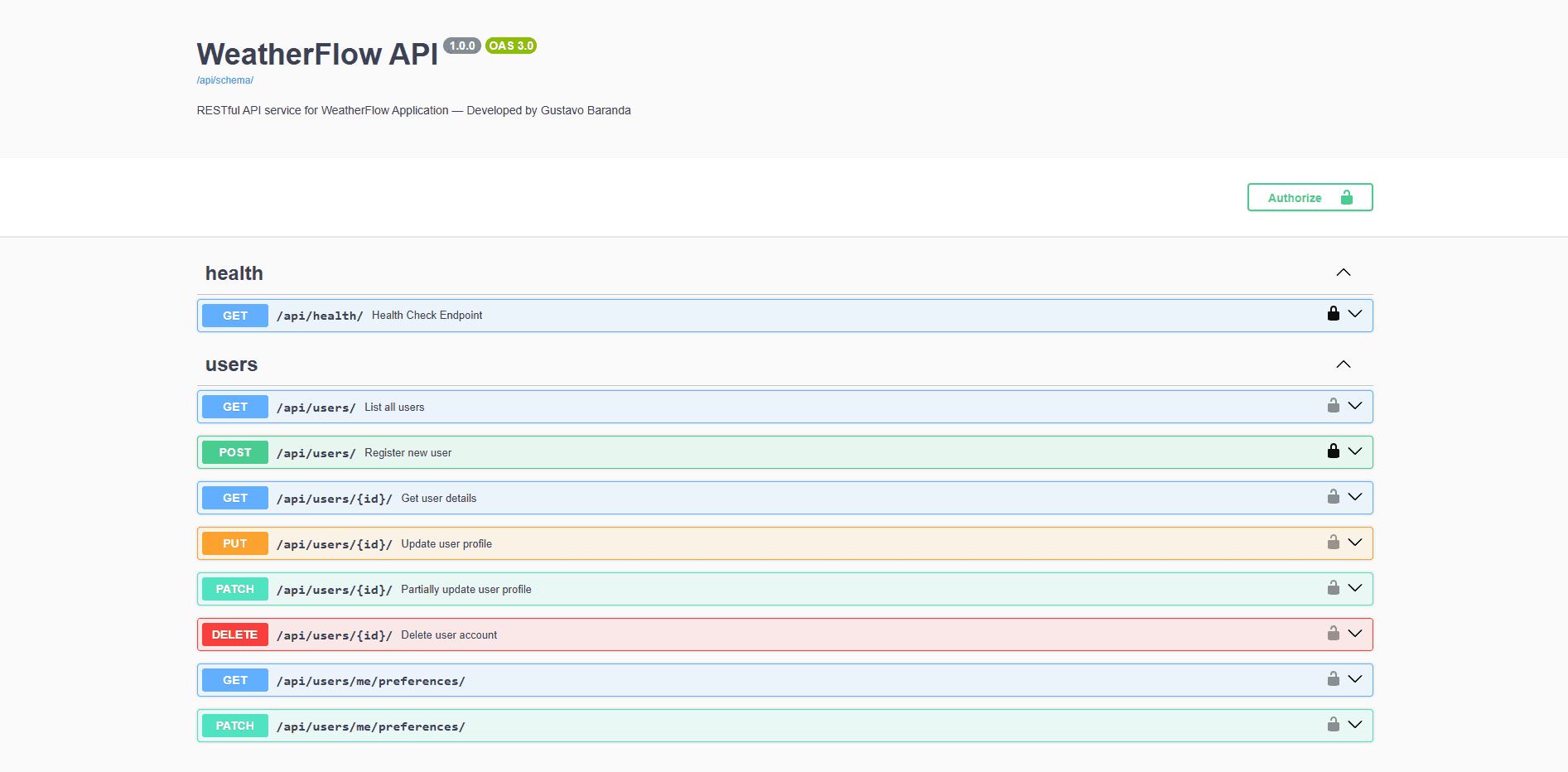Click the 'Partially update user profile' summary text
Image resolution: width=1568 pixels, height=772 pixels.
[466, 589]
